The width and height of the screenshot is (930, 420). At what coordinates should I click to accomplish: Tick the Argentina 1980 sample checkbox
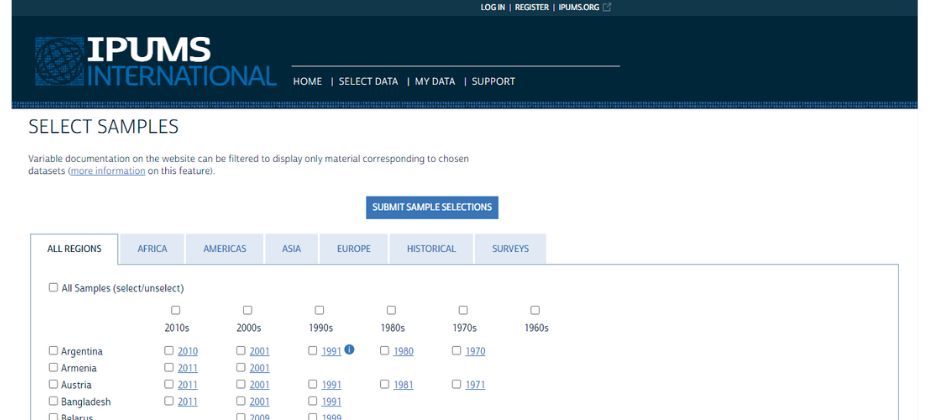[x=384, y=351]
